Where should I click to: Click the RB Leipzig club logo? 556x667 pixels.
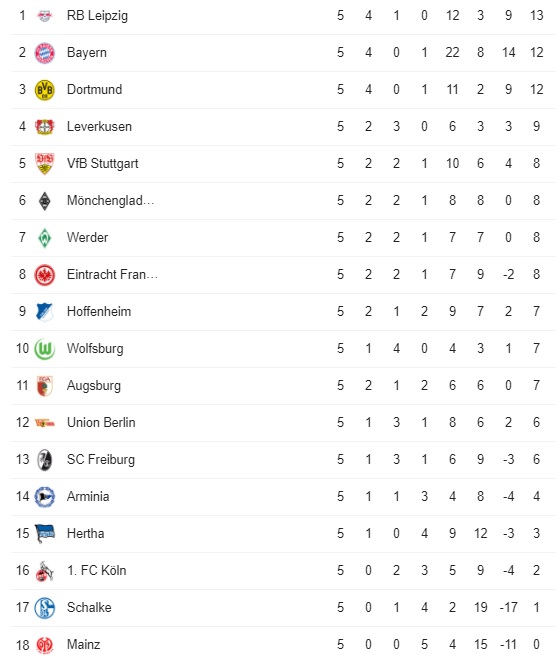pyautogui.click(x=45, y=16)
